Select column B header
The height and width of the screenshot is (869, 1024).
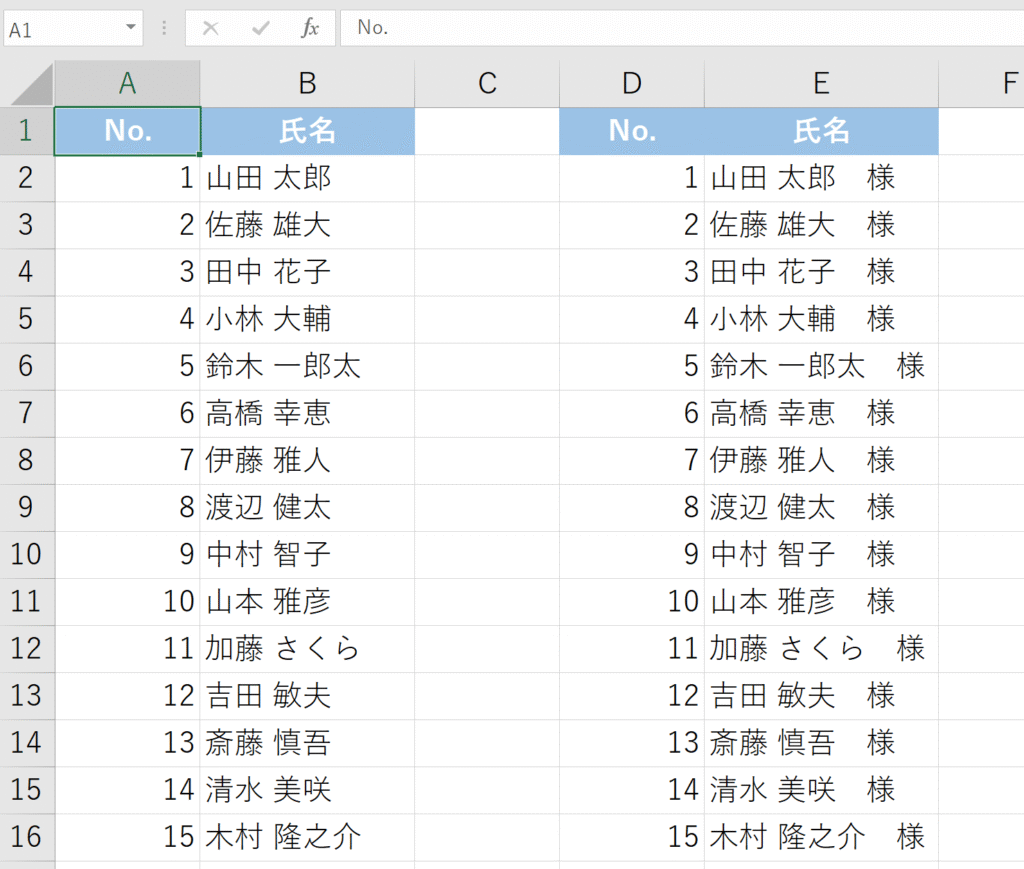point(307,84)
